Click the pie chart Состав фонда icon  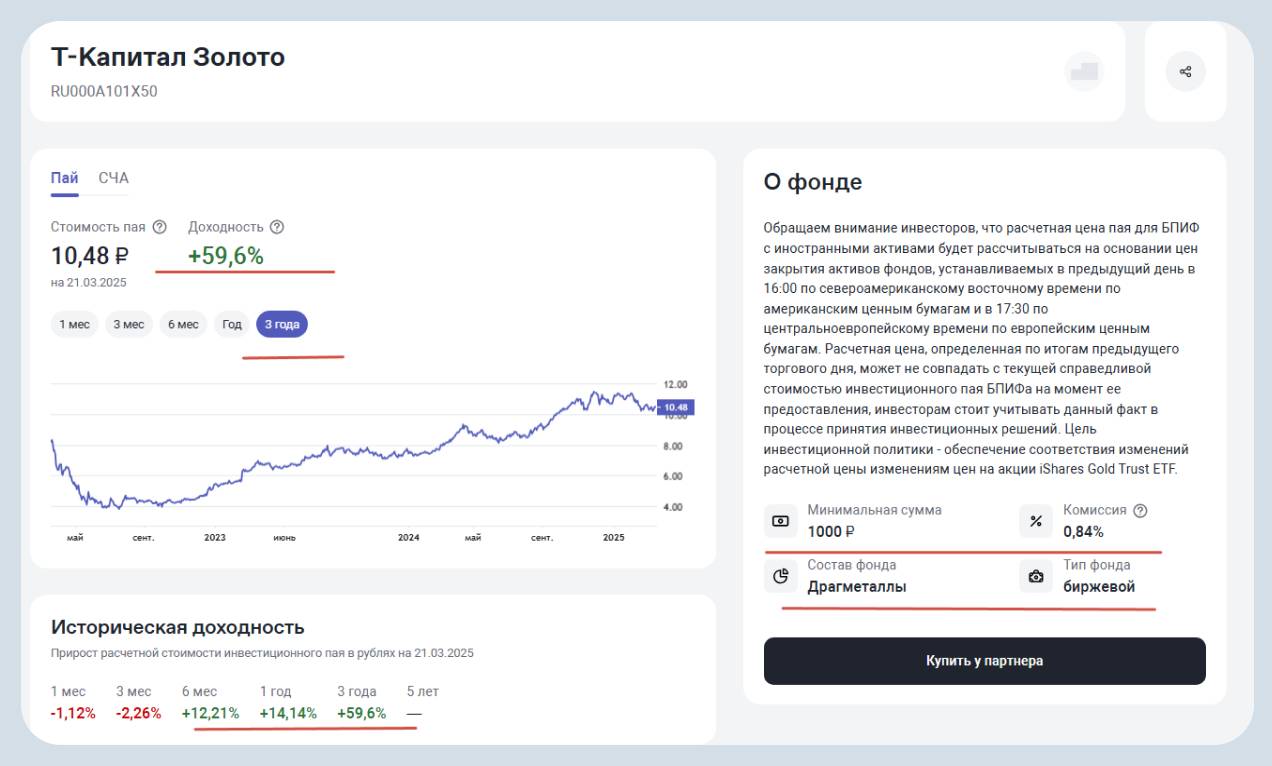[x=781, y=576]
